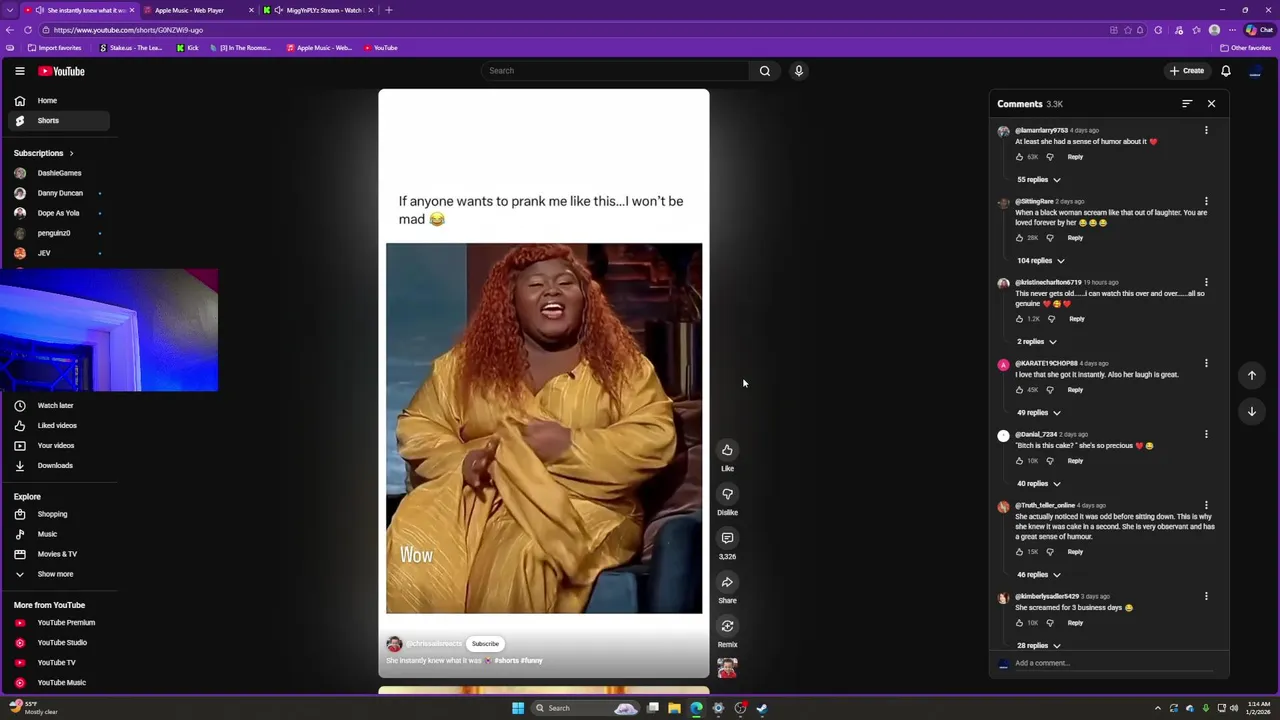Screen dimensions: 1280x720
Task: Share the Short video
Action: (x=727, y=582)
